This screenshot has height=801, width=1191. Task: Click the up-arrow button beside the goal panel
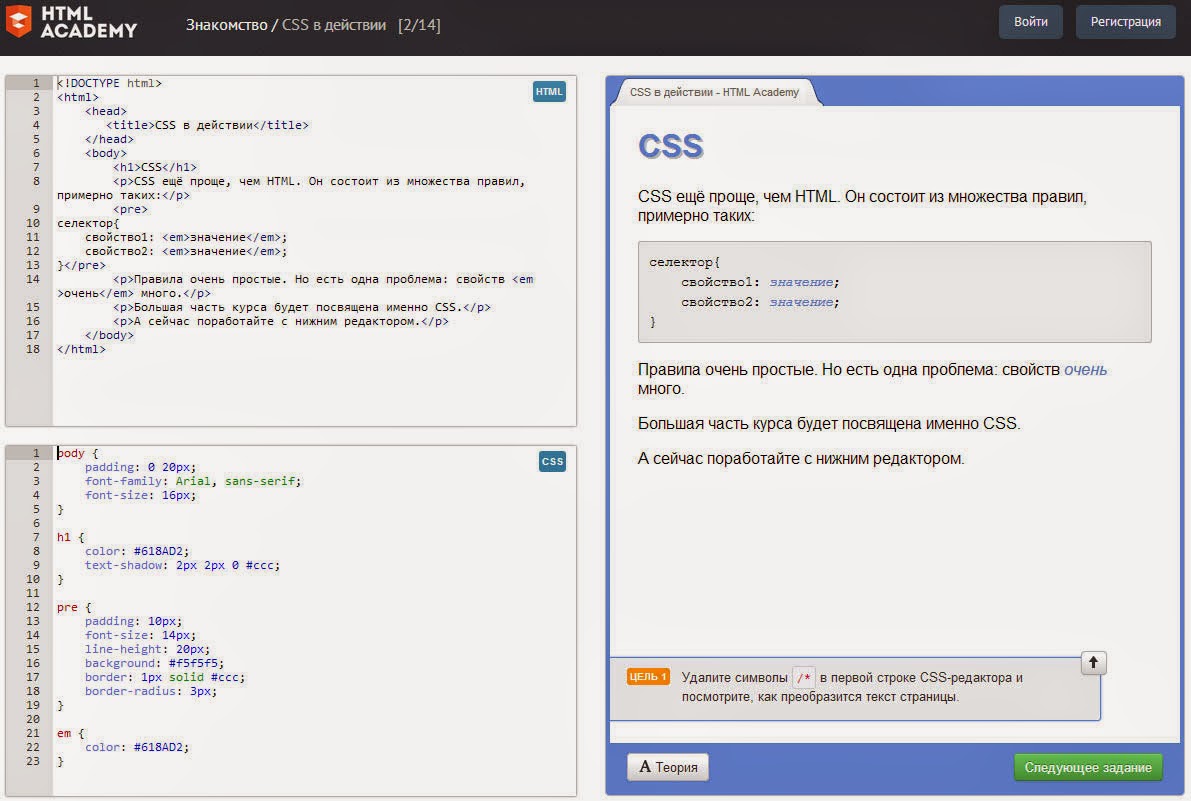(x=1094, y=662)
